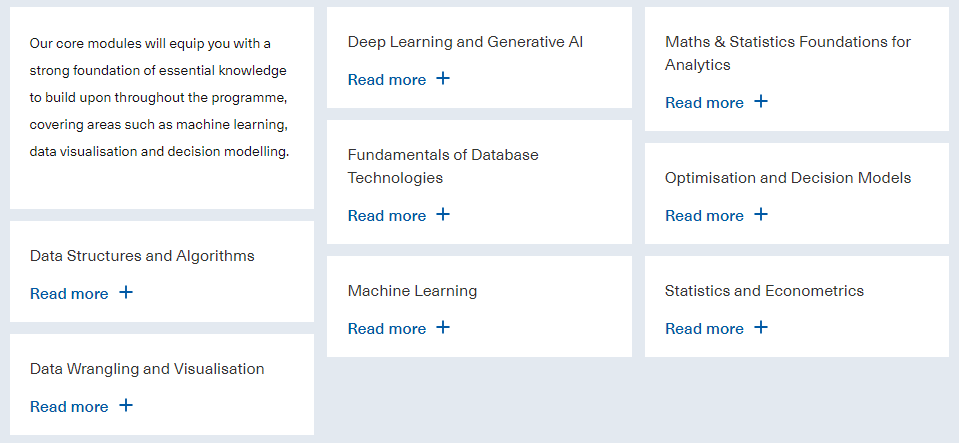Click plus icon under Data Structures and Algorithms
Image resolution: width=959 pixels, height=443 pixels.
125,292
